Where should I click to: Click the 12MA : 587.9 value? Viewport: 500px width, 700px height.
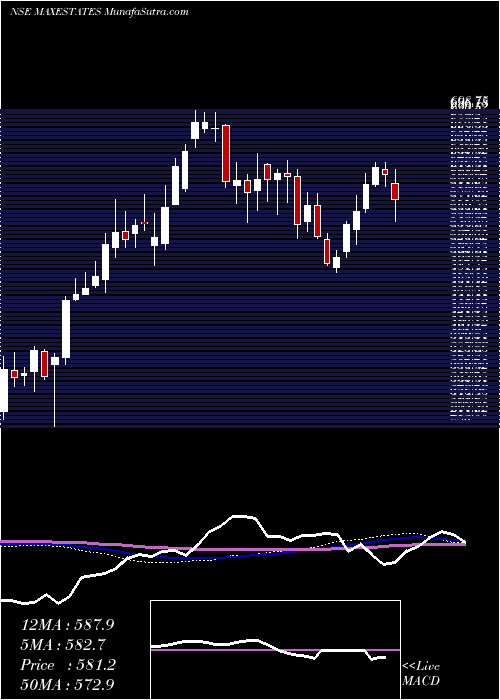tap(67, 625)
